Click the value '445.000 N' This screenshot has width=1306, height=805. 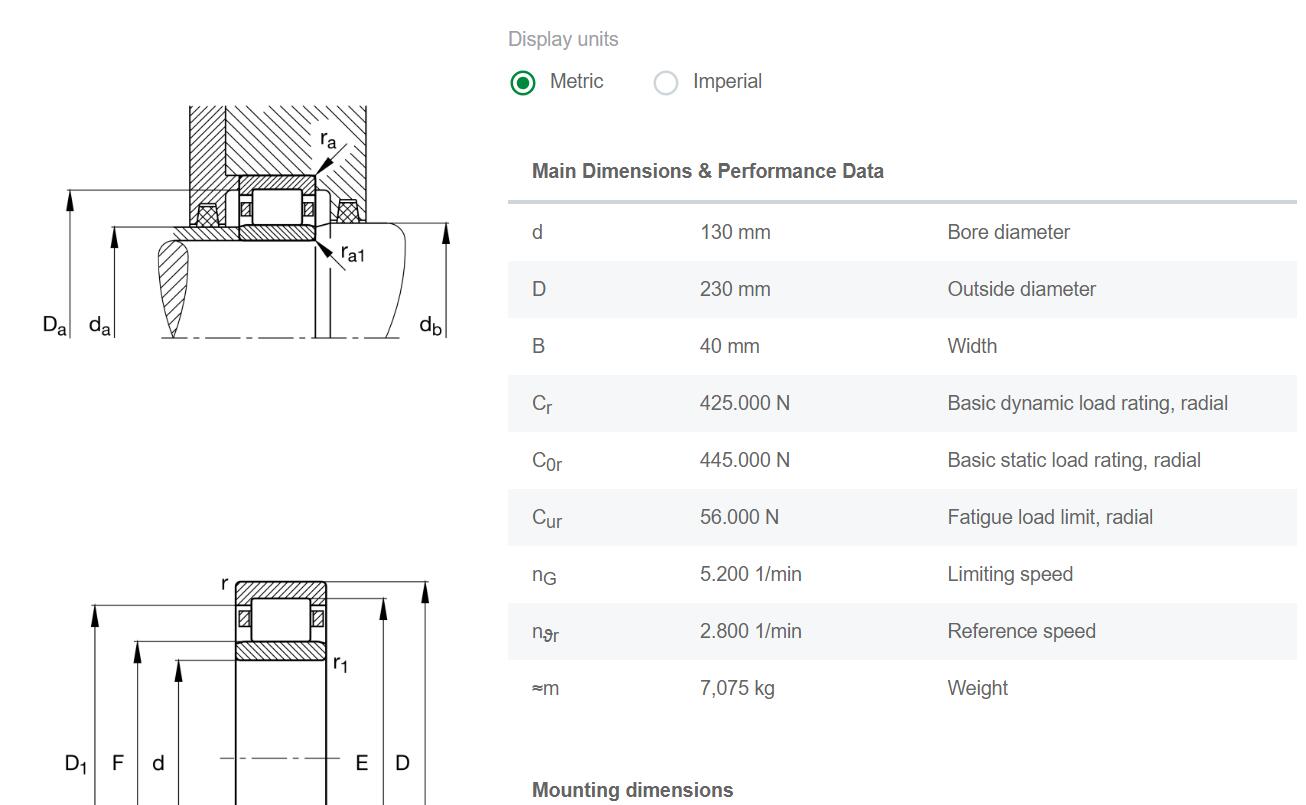tap(745, 460)
